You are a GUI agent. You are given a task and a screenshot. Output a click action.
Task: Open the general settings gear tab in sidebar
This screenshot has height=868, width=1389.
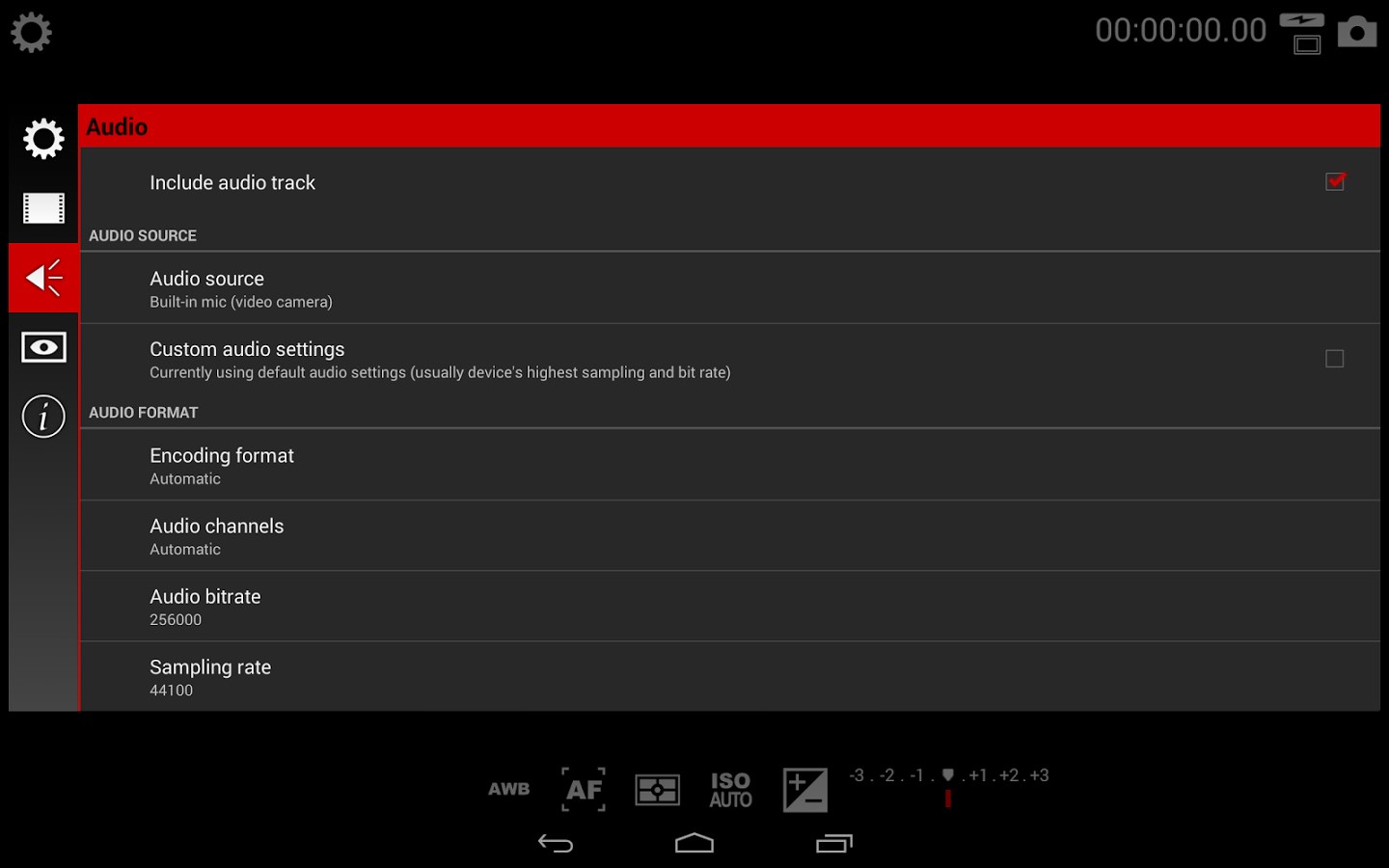[43, 139]
